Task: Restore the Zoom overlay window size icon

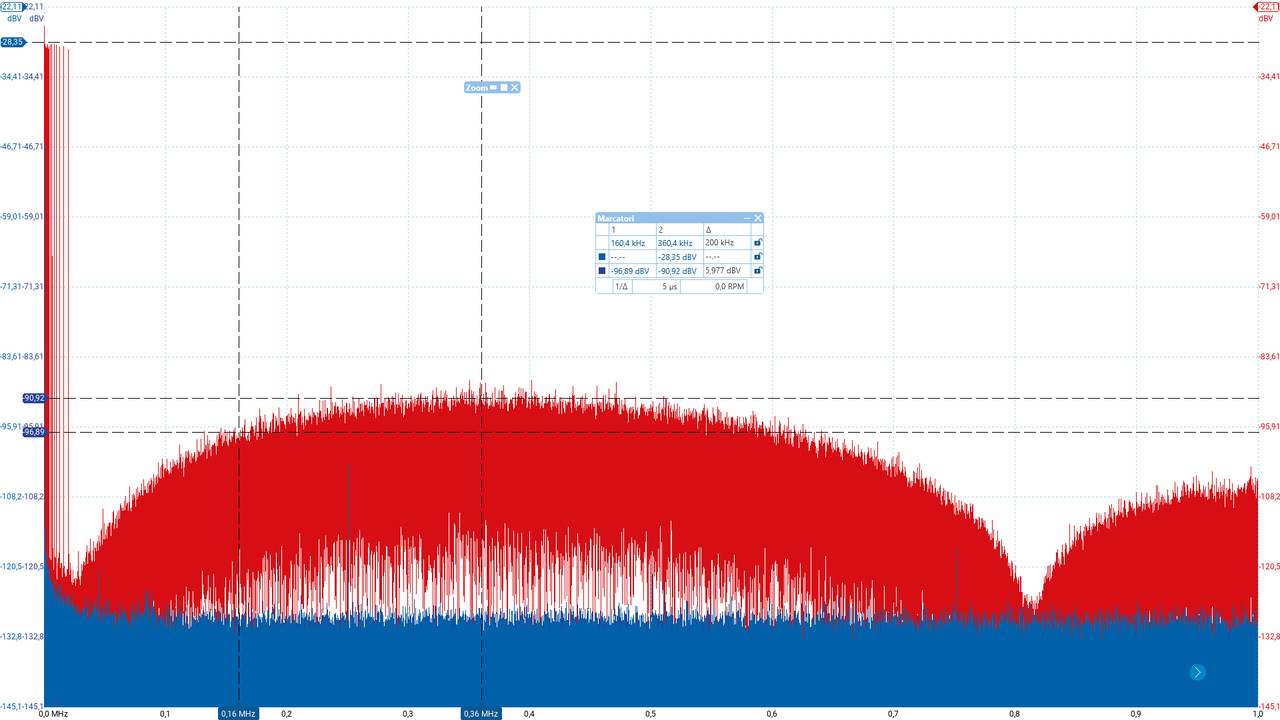Action: pyautogui.click(x=504, y=87)
